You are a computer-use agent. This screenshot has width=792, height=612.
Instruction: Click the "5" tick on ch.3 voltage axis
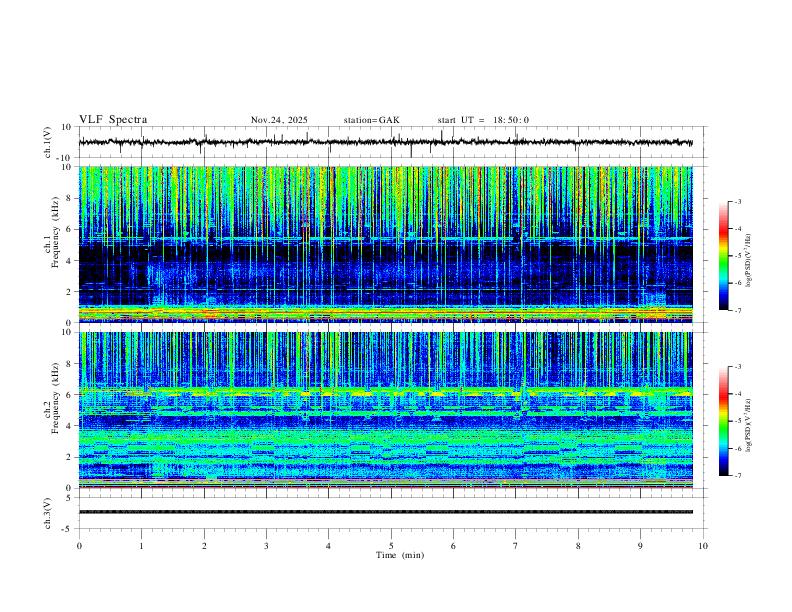[70, 497]
